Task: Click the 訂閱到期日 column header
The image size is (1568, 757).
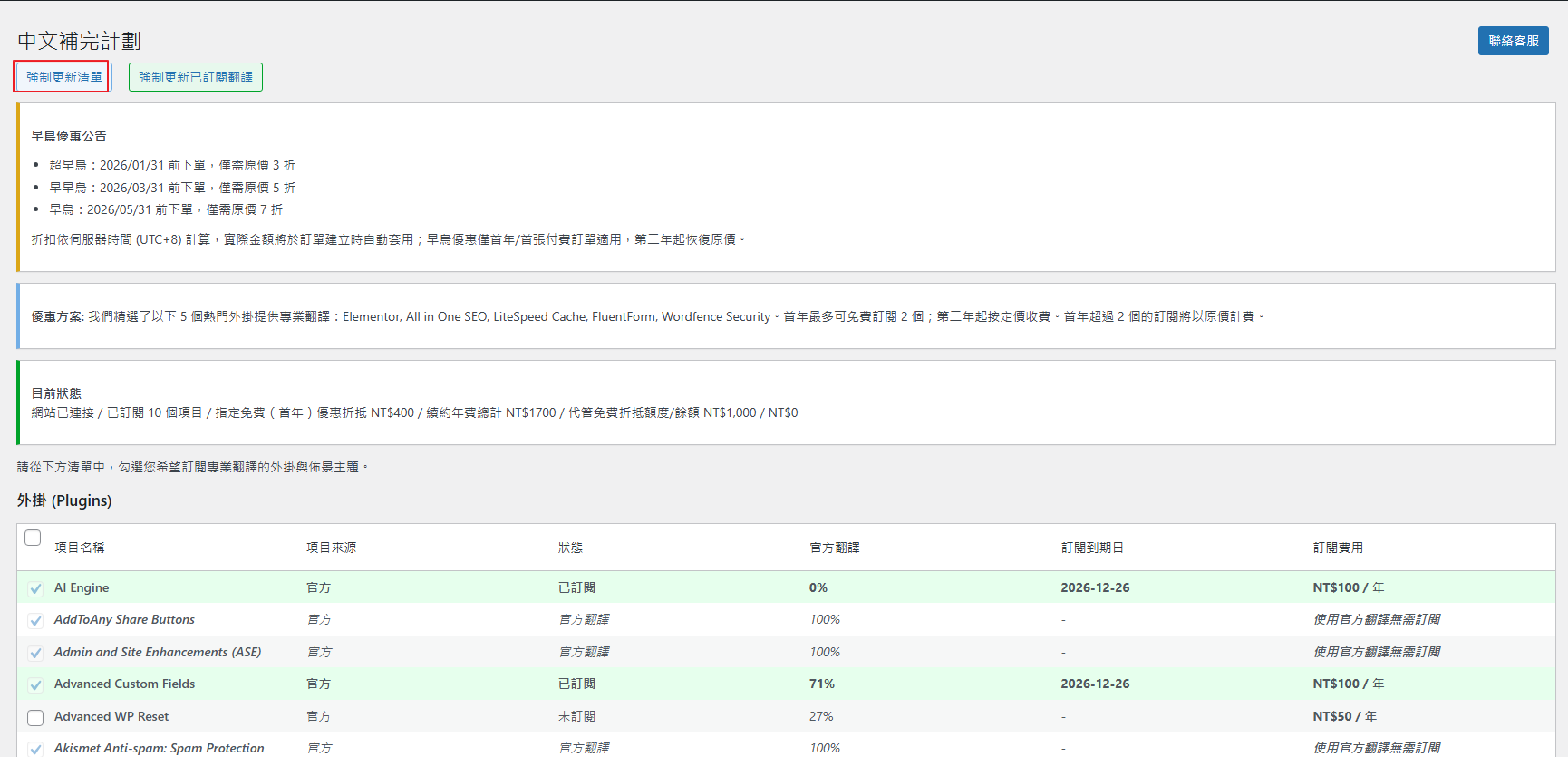Action: pos(1092,548)
